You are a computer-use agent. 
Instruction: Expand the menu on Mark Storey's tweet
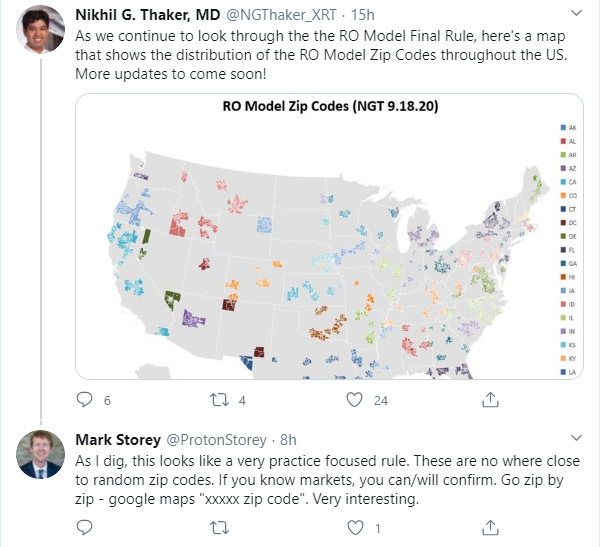pyautogui.click(x=575, y=439)
